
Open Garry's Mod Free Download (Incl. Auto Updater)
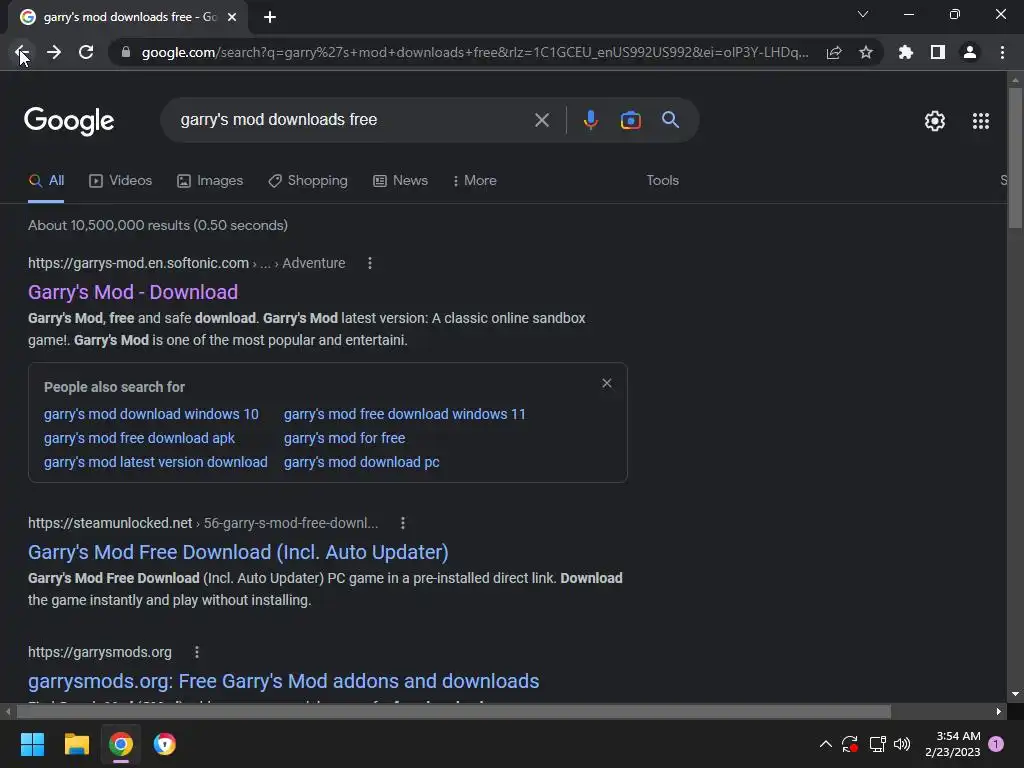click(238, 552)
